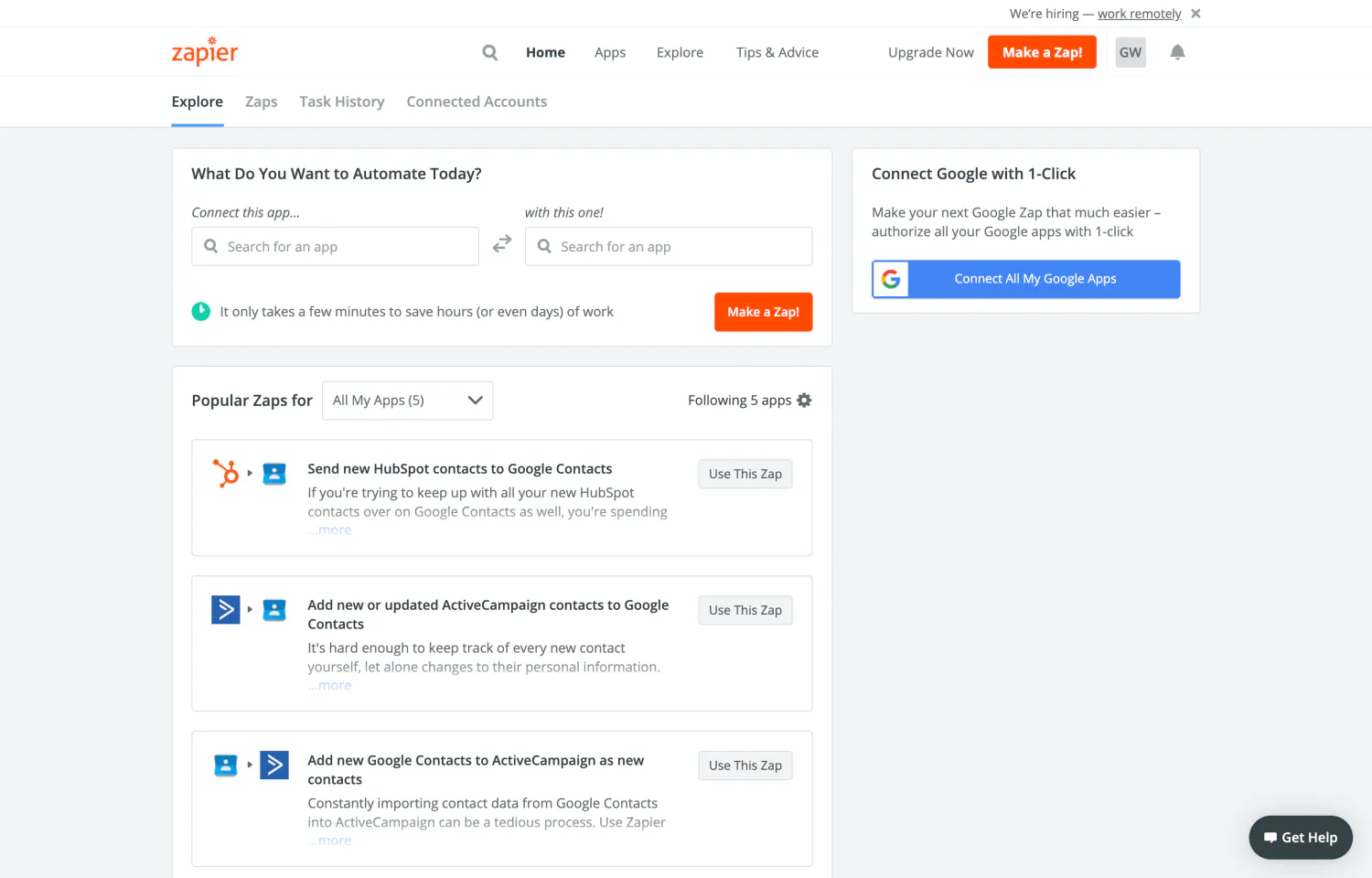Open 'Send new HubSpot contacts to Google Contacts' title
This screenshot has width=1372, height=878.
460,468
